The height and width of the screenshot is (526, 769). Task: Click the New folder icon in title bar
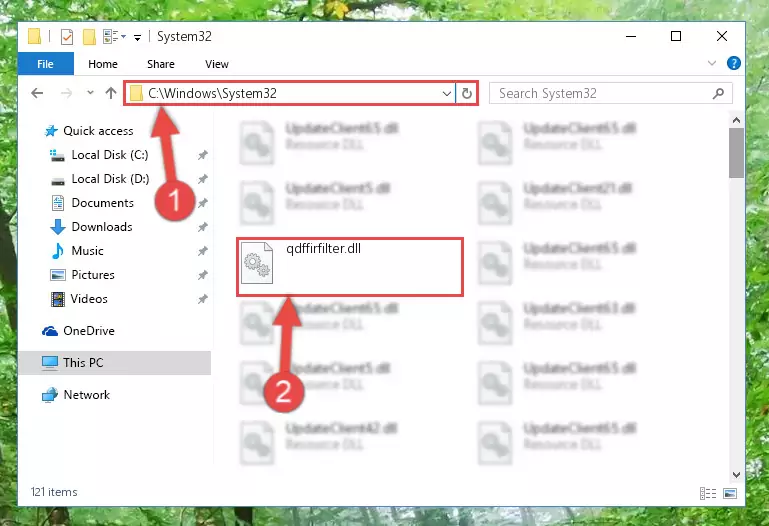(89, 36)
